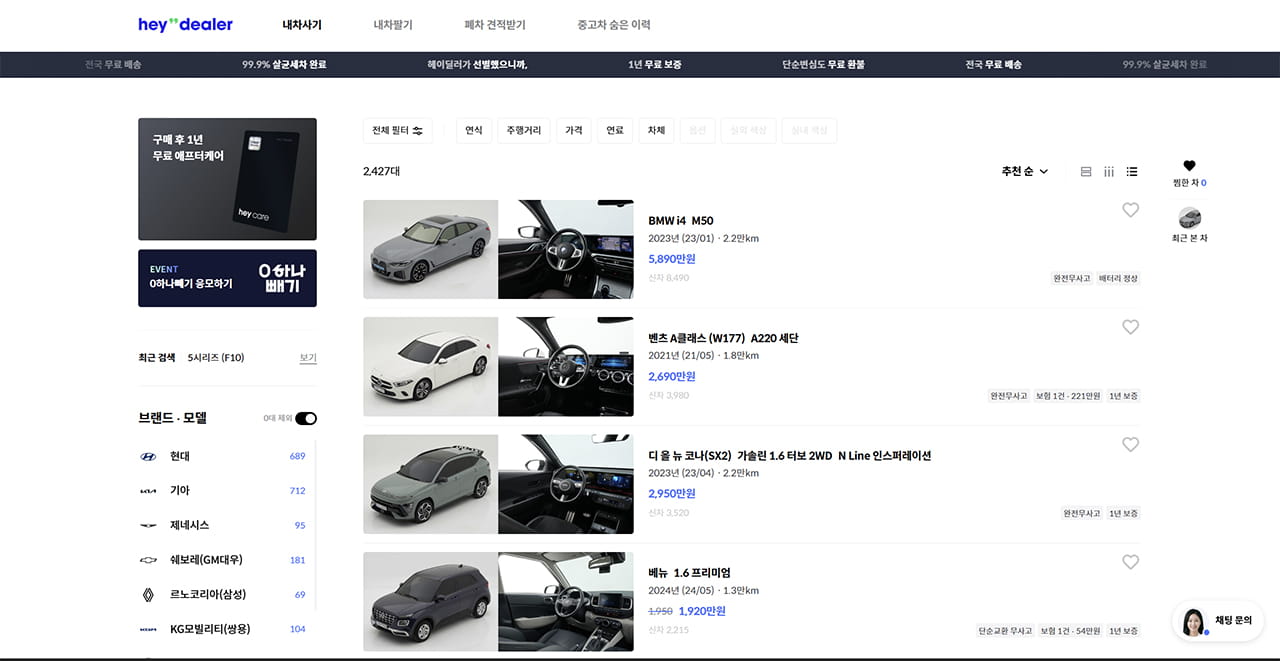Favorite the 벤츠 A클래스 listing heart
This screenshot has width=1280, height=661.
tap(1131, 327)
